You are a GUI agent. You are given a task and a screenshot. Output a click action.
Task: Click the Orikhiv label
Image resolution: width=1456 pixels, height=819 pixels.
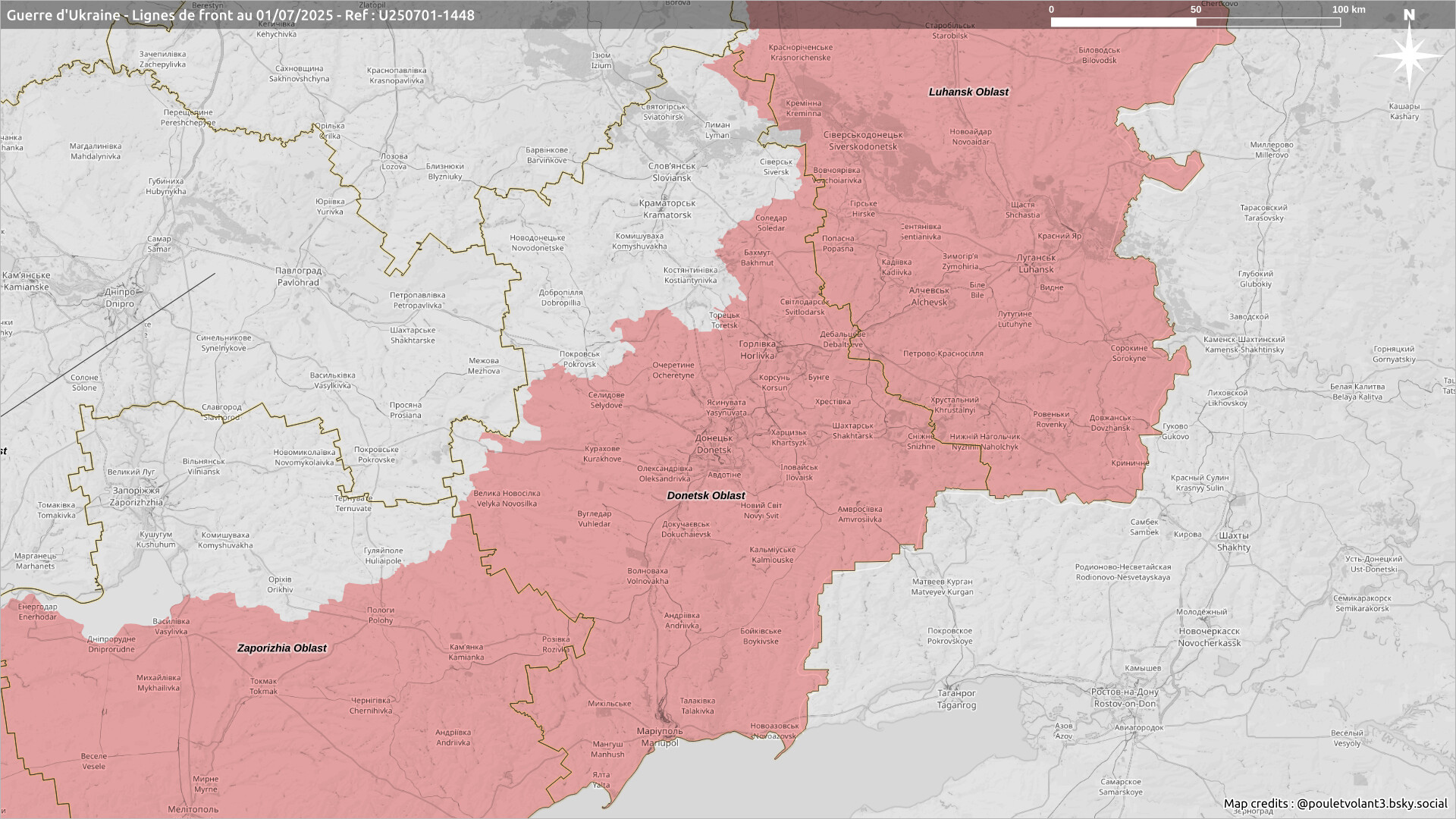(280, 584)
